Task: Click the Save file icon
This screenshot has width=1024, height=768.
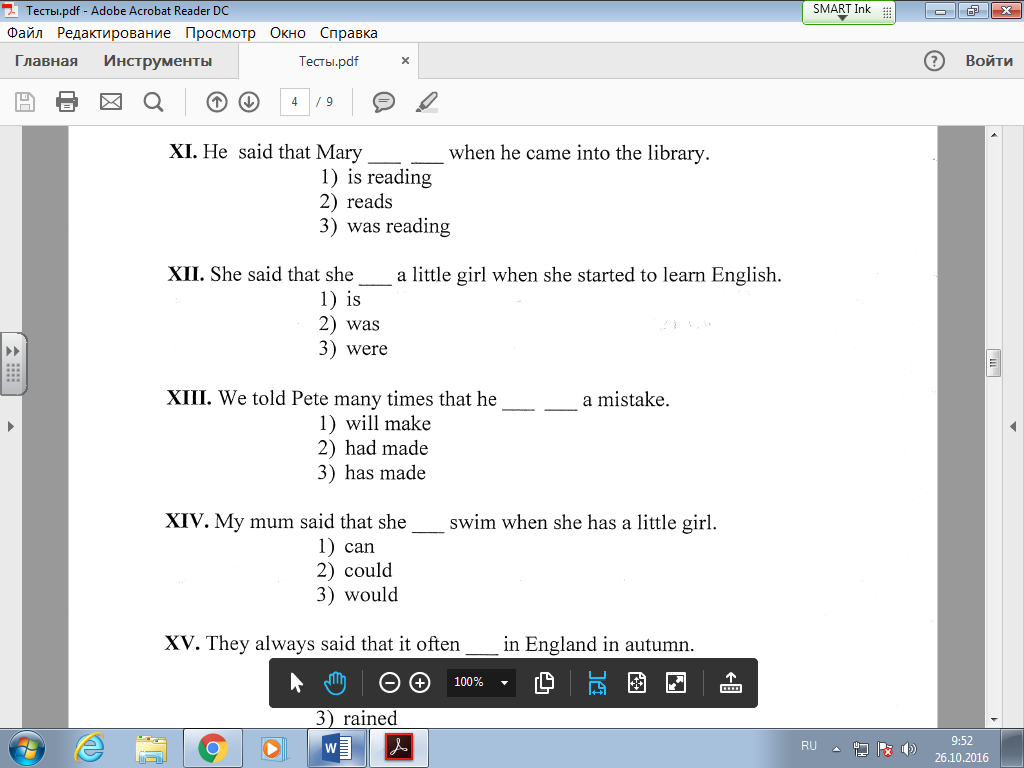Action: [x=25, y=102]
